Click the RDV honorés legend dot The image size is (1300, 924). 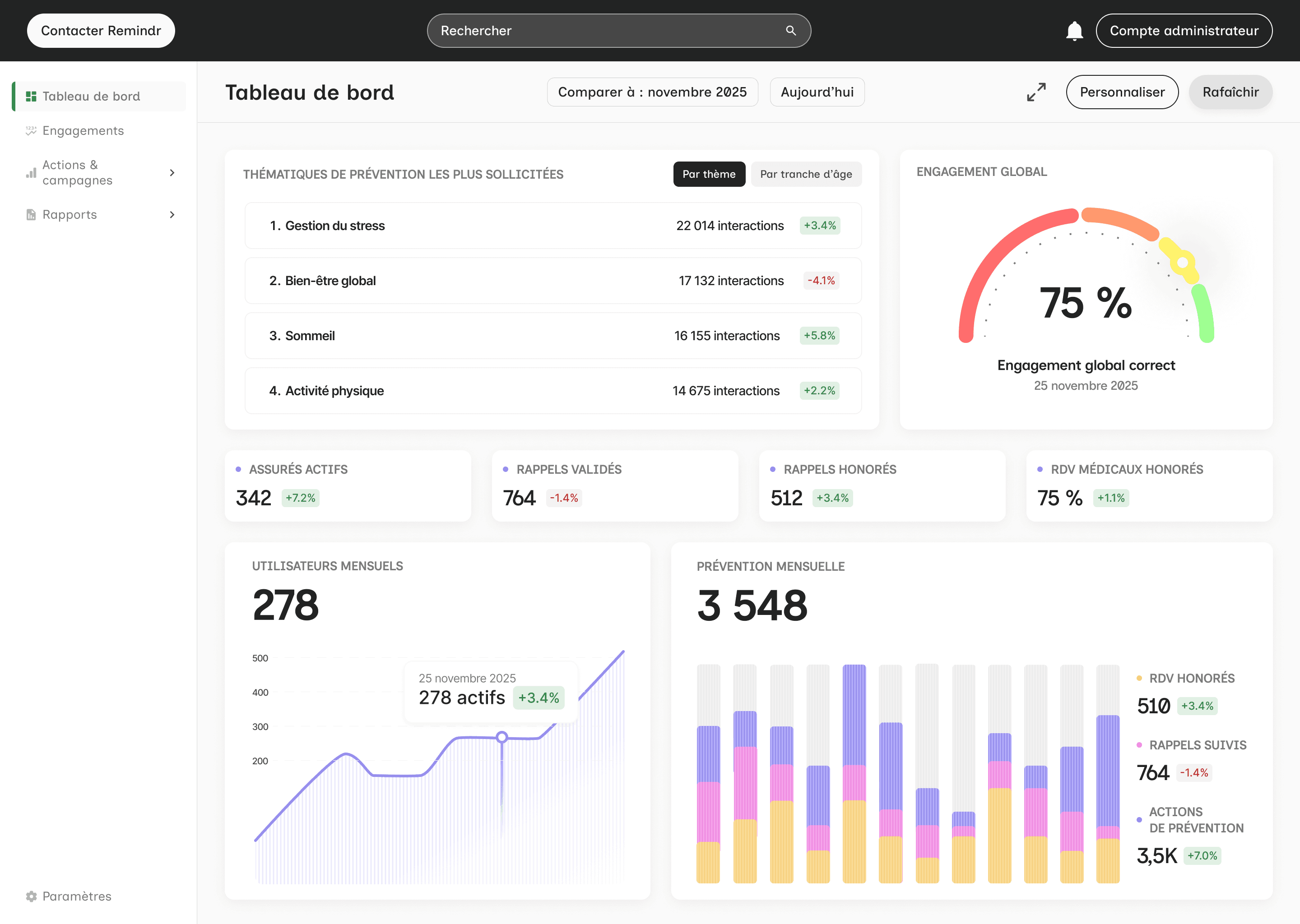[1139, 678]
